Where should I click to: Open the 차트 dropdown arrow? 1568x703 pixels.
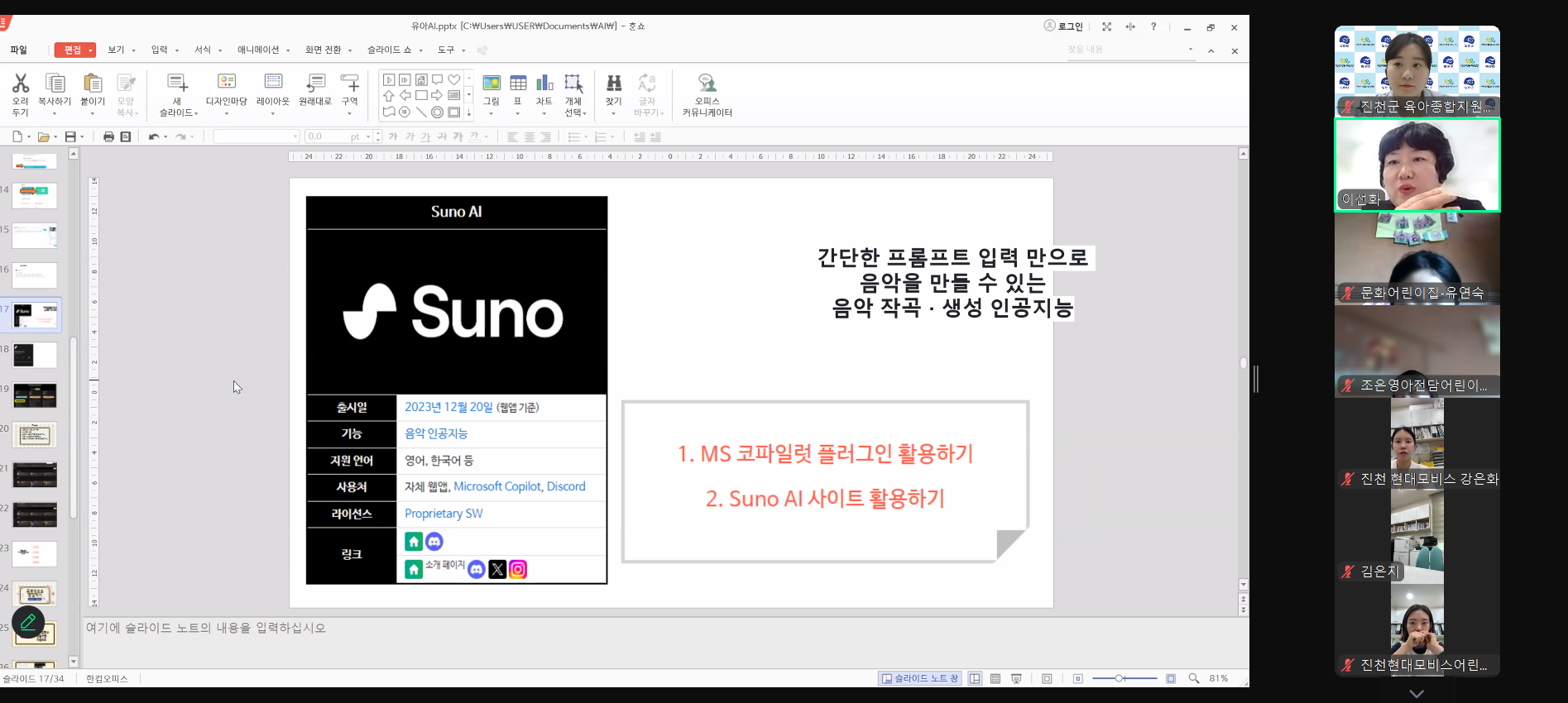[544, 113]
